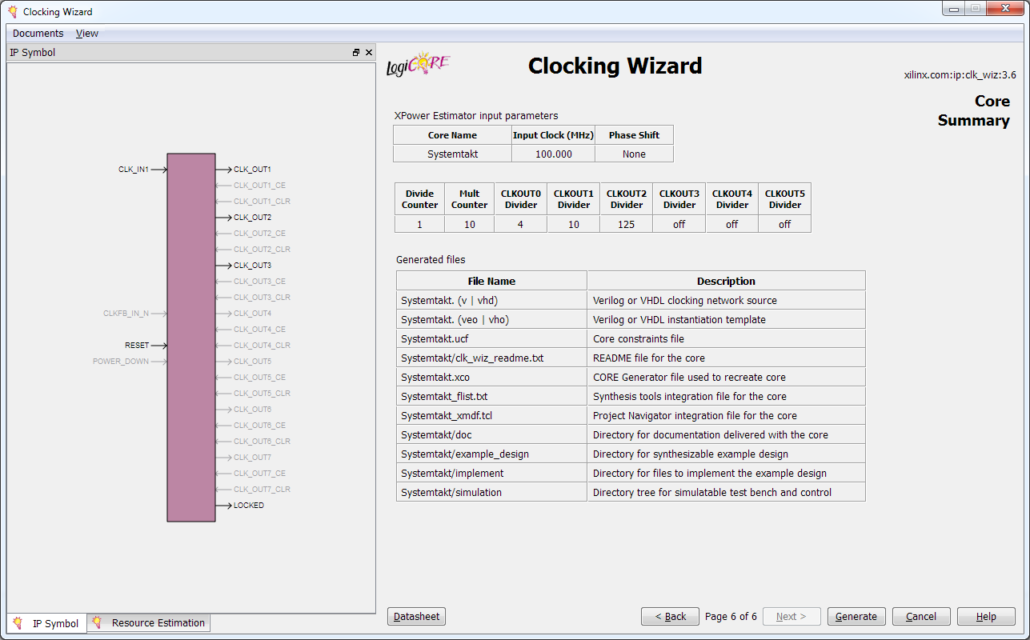
Task: Click the Page 6 of 6 indicator
Action: 730,616
